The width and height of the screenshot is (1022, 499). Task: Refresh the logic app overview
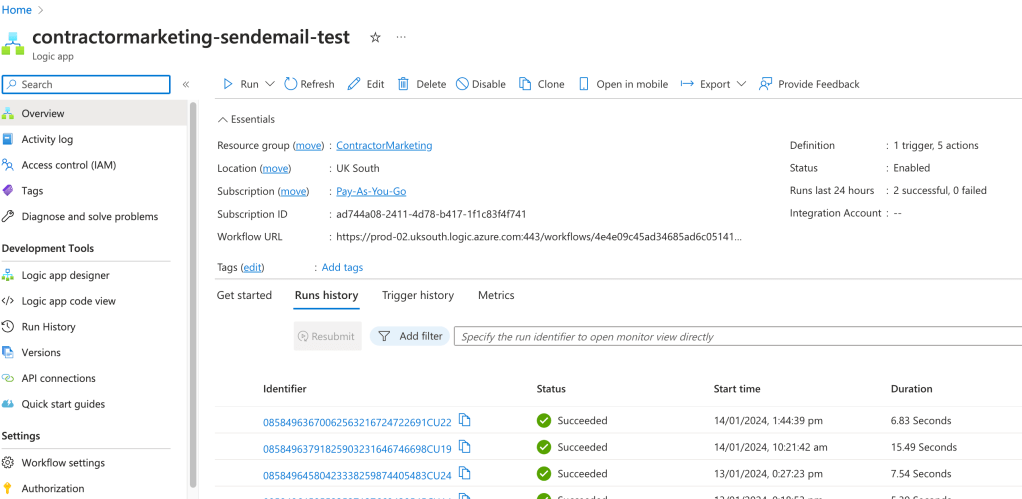(x=309, y=84)
